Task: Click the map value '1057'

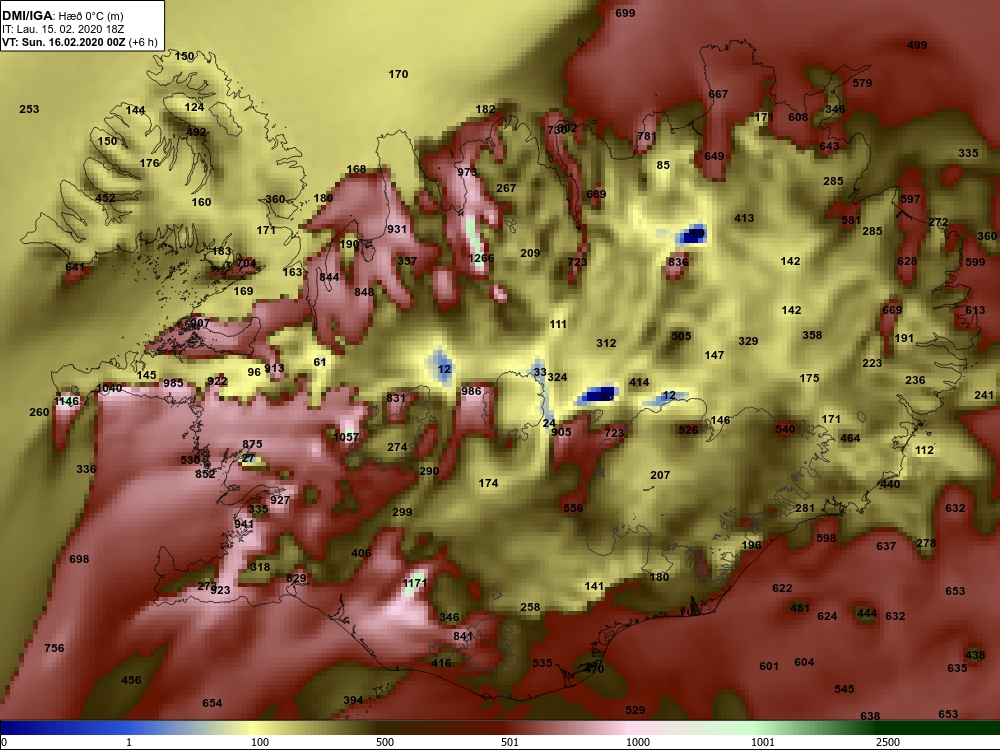Action: tap(346, 437)
